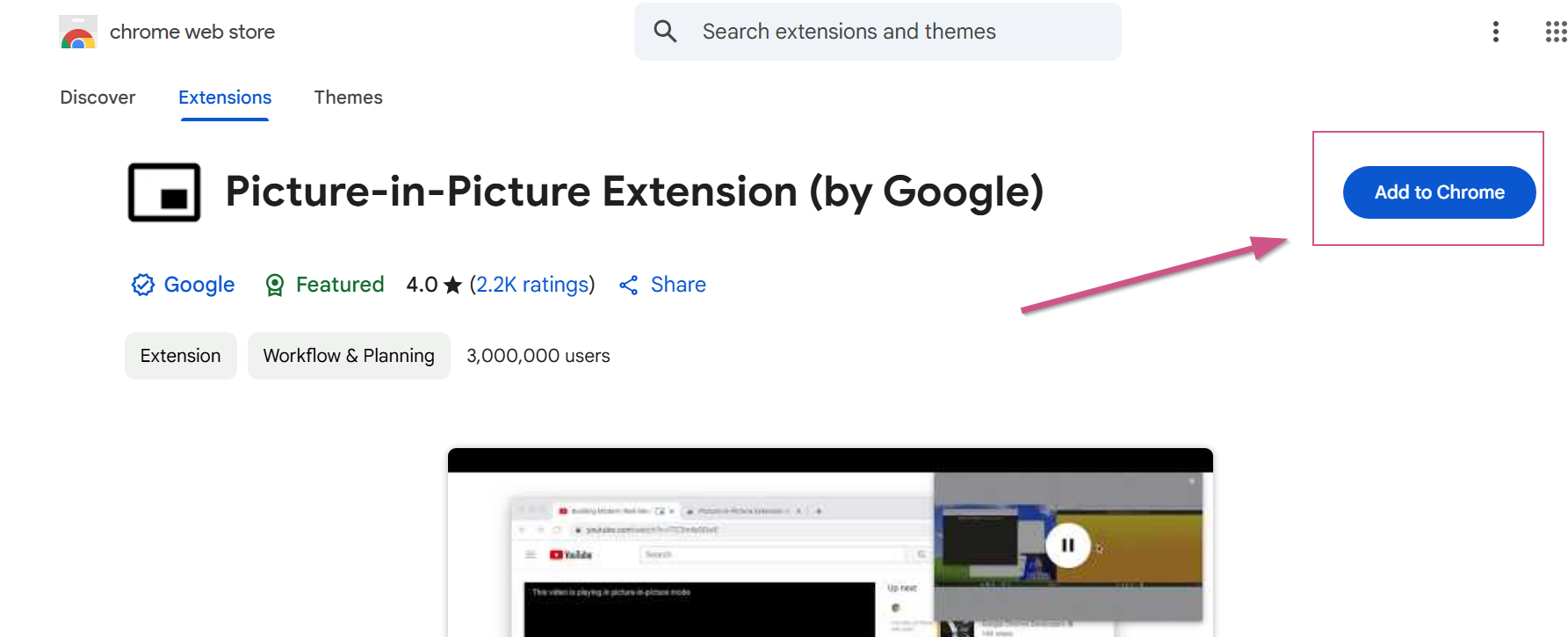Select the Extensions tab
Viewport: 1568px width, 637px height.
point(225,98)
